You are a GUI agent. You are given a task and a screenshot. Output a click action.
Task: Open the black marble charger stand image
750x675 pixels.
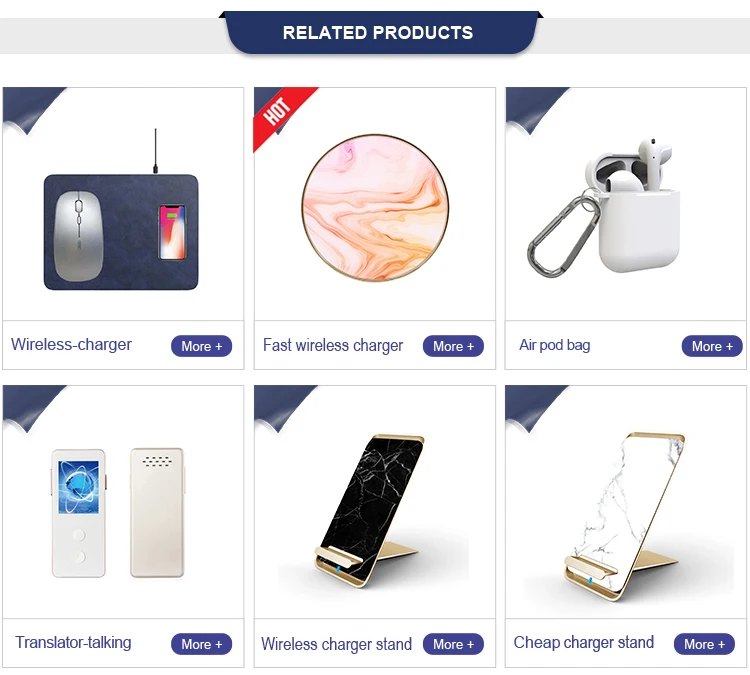370,510
